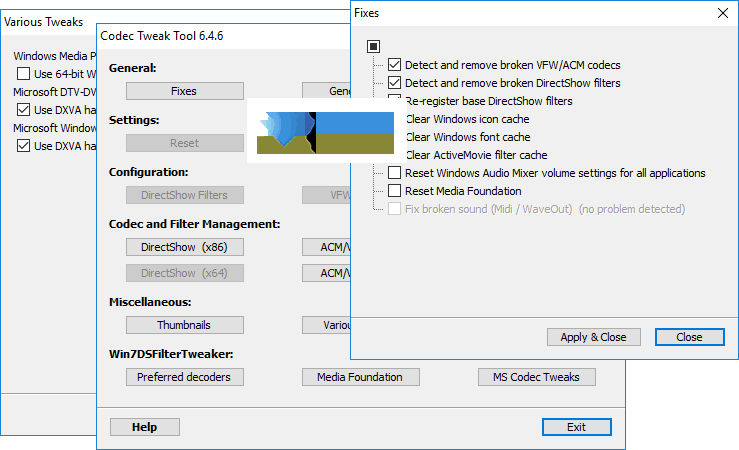Open Fixes in Codec Tweak Tool
739x450 pixels.
click(184, 91)
